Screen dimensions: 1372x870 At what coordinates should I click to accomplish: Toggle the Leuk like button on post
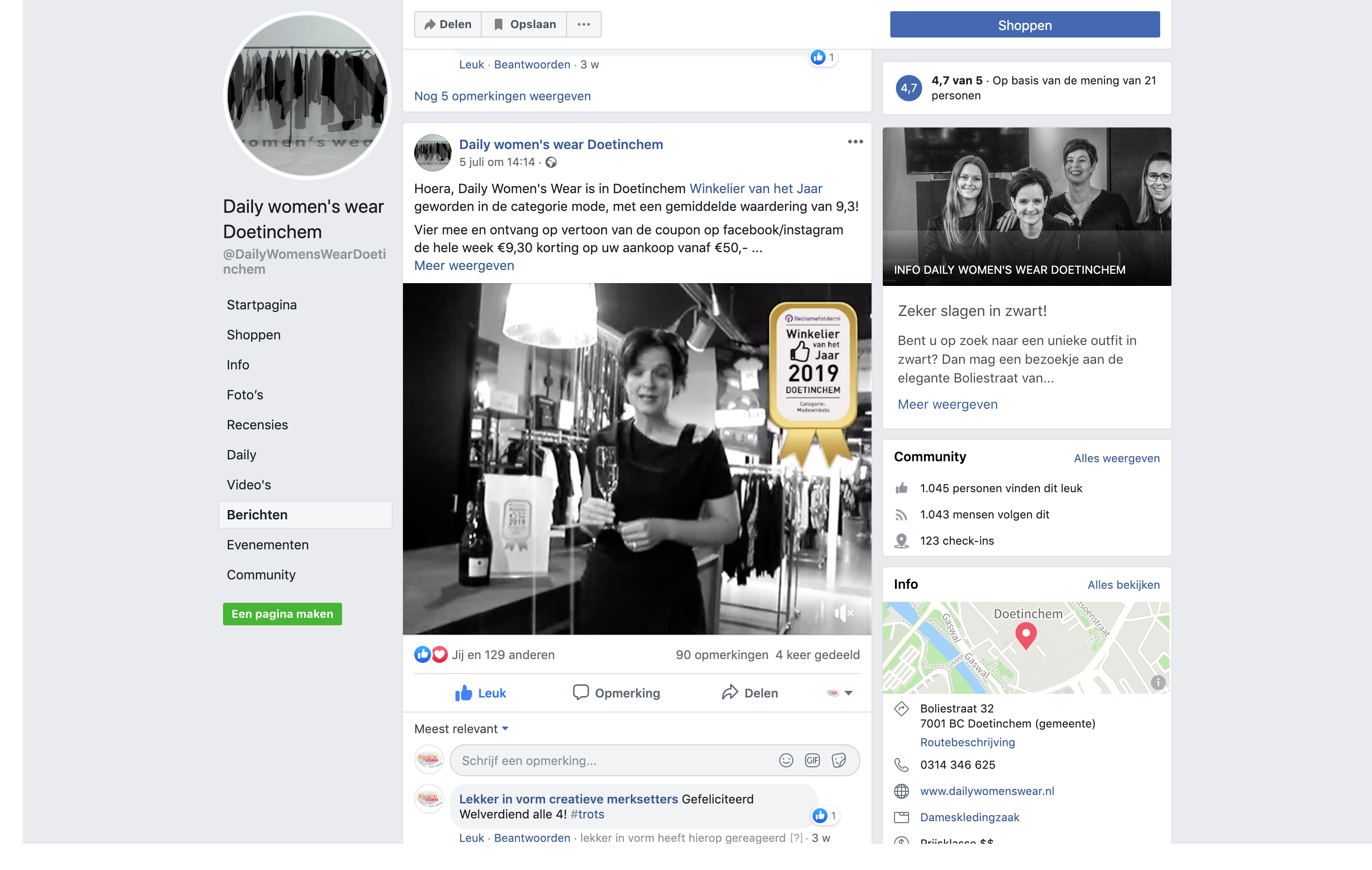coord(480,693)
